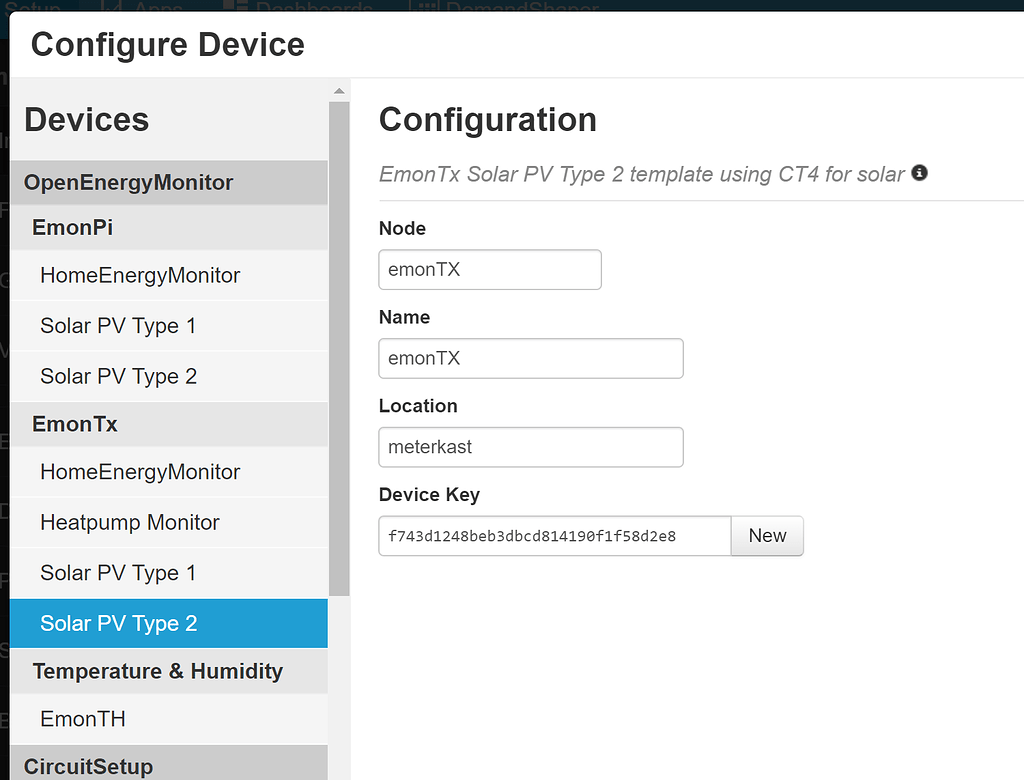The height and width of the screenshot is (780, 1024).
Task: Click the info icon beside the template description
Action: (x=919, y=173)
